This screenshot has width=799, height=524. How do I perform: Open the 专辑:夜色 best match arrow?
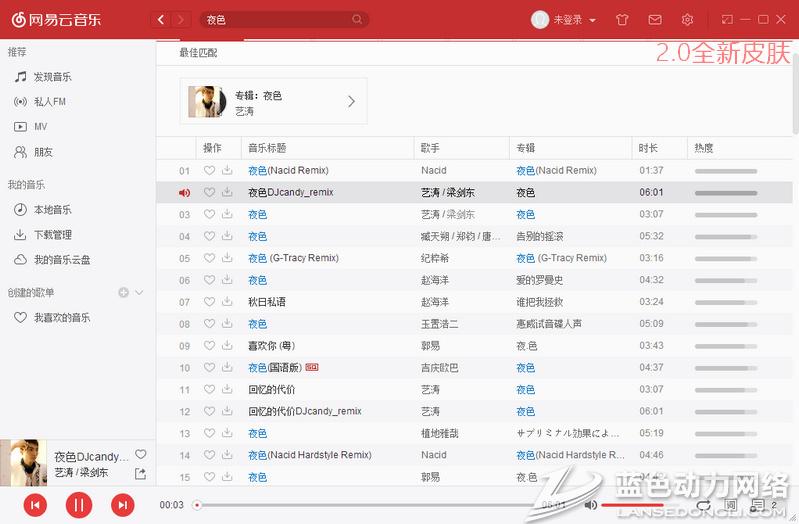(x=351, y=101)
